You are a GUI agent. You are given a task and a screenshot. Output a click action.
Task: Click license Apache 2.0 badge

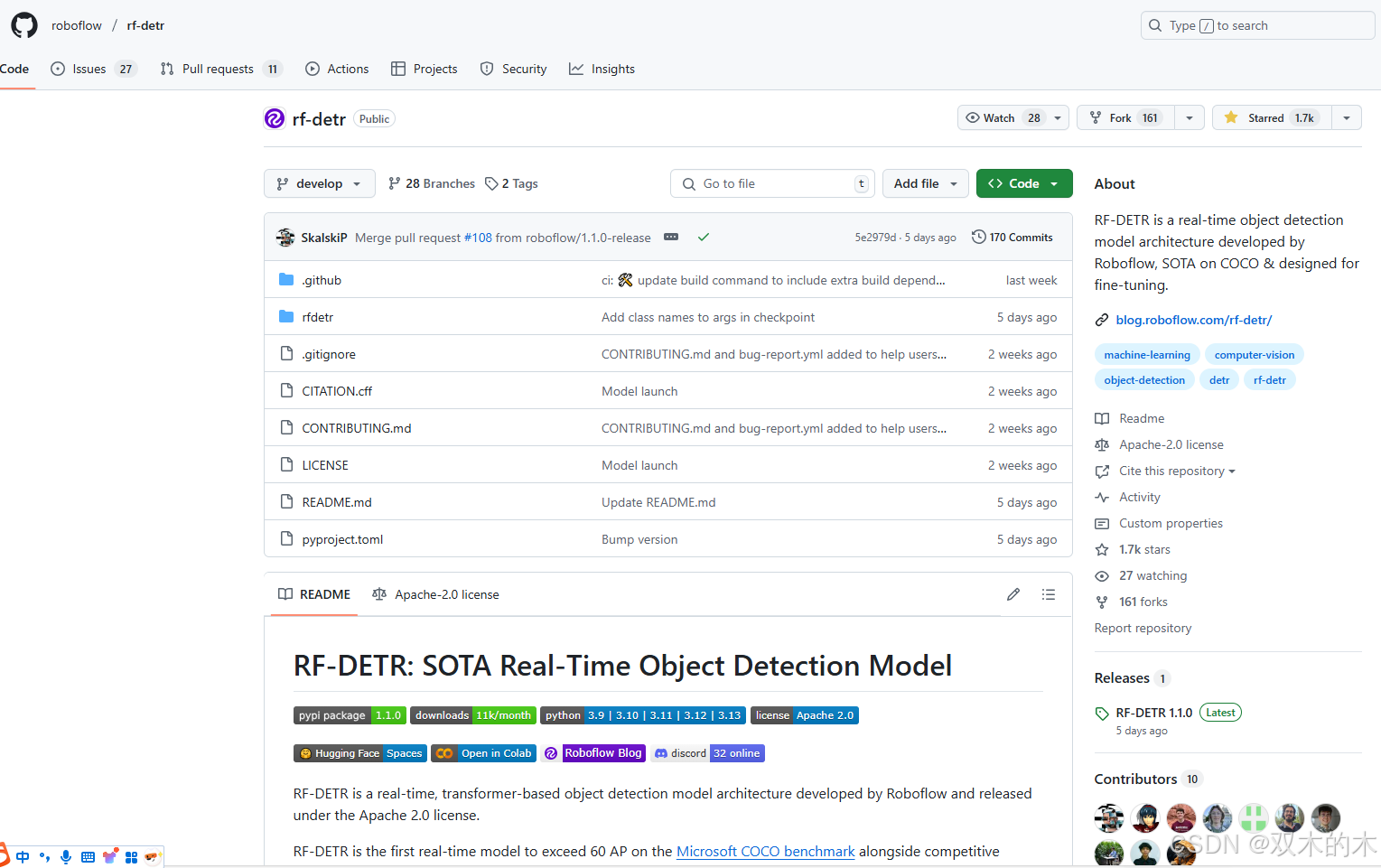[805, 715]
